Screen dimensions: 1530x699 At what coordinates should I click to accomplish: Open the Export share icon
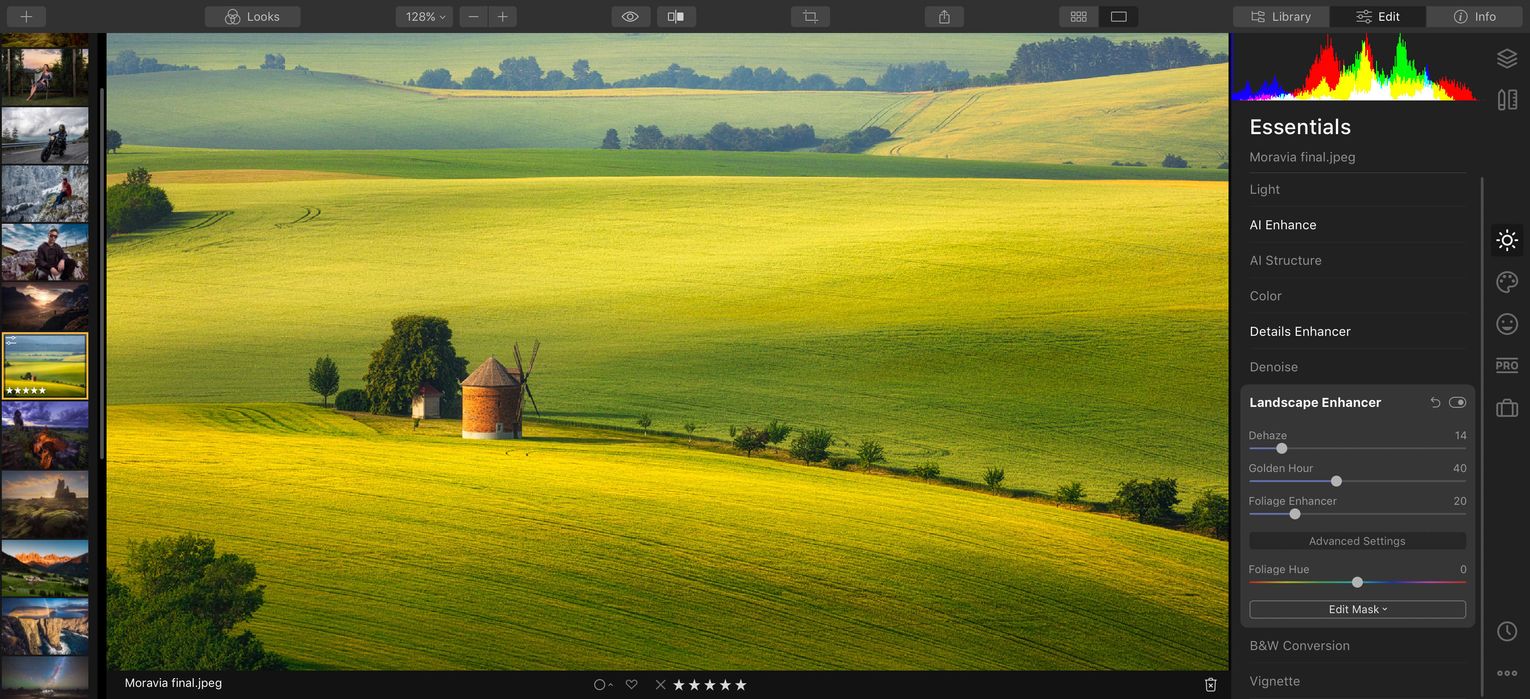point(943,16)
